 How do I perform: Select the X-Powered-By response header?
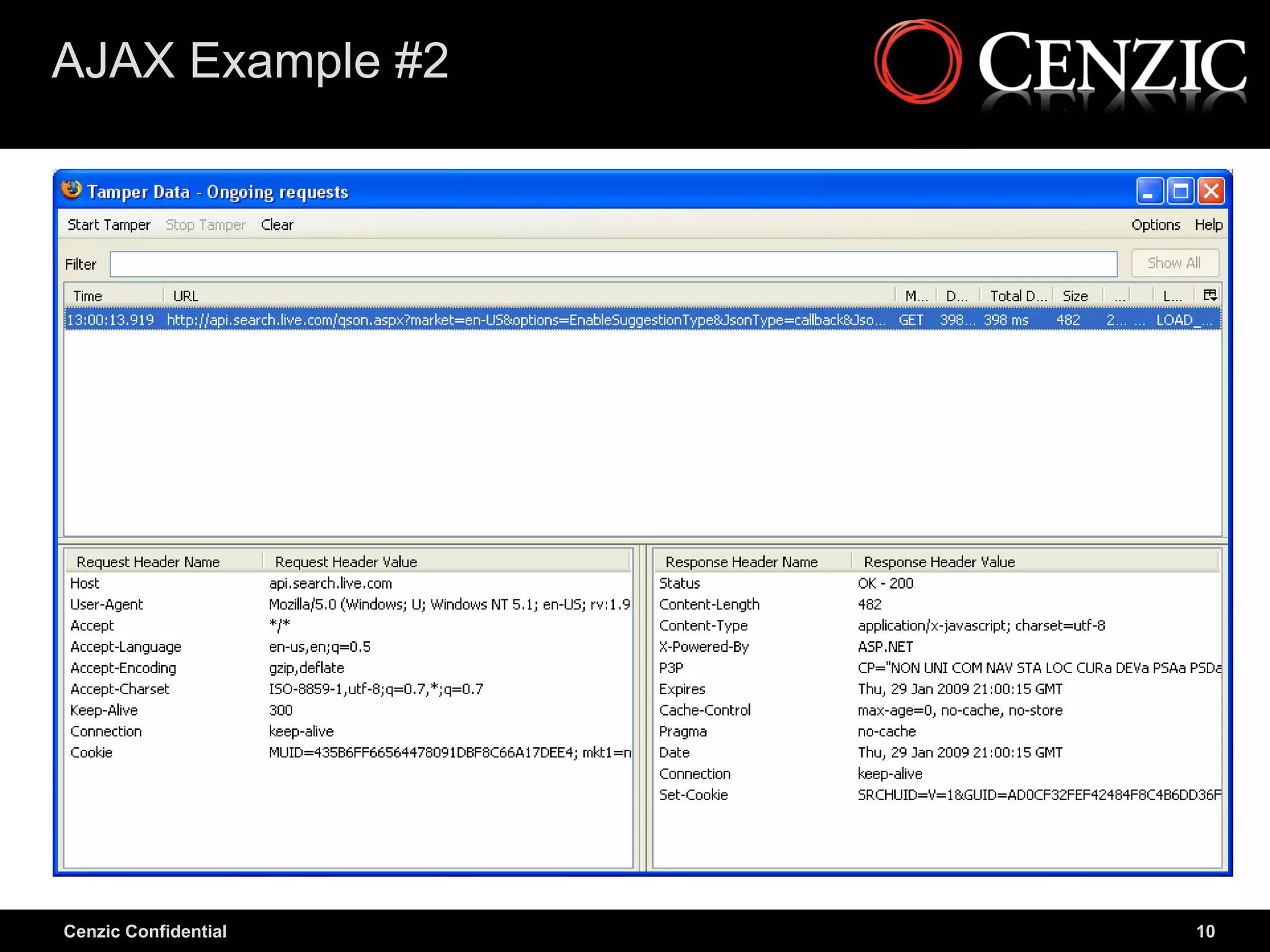pyautogui.click(x=937, y=647)
